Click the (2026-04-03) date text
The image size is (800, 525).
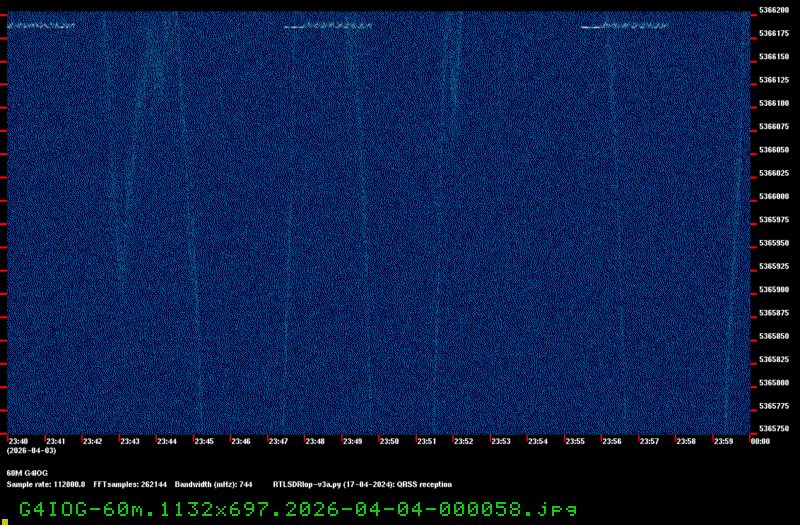pyautogui.click(x=32, y=451)
